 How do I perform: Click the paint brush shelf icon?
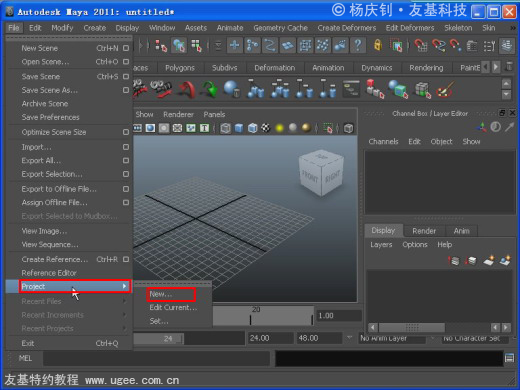tap(445, 89)
